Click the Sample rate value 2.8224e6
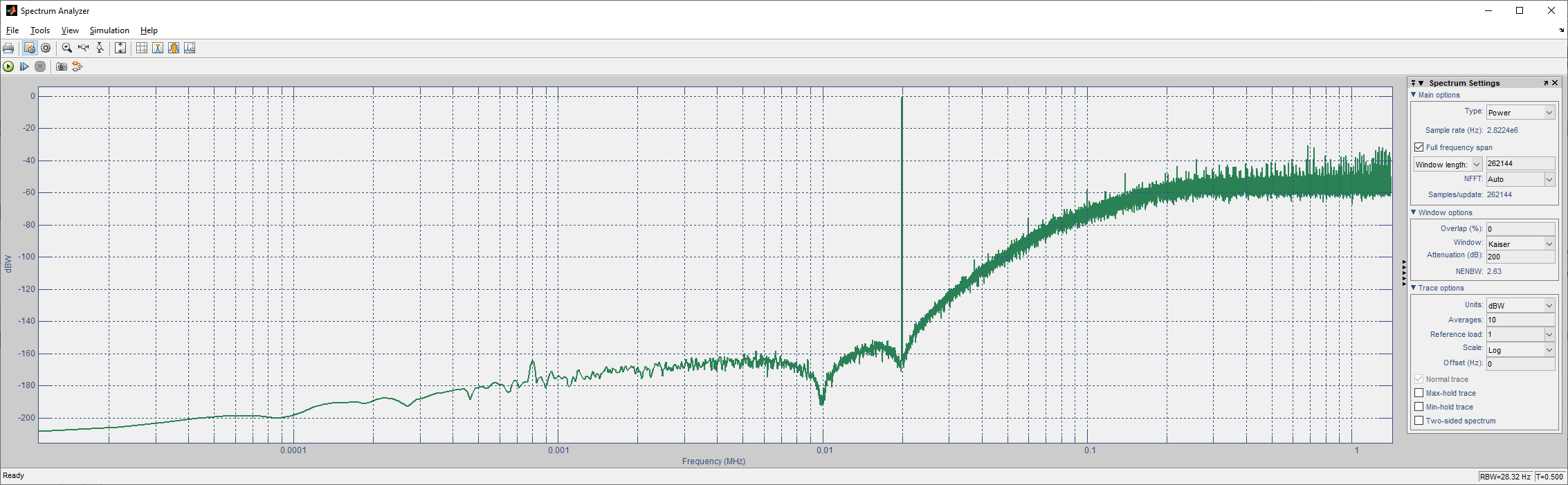The height and width of the screenshot is (485, 1568). click(1502, 130)
